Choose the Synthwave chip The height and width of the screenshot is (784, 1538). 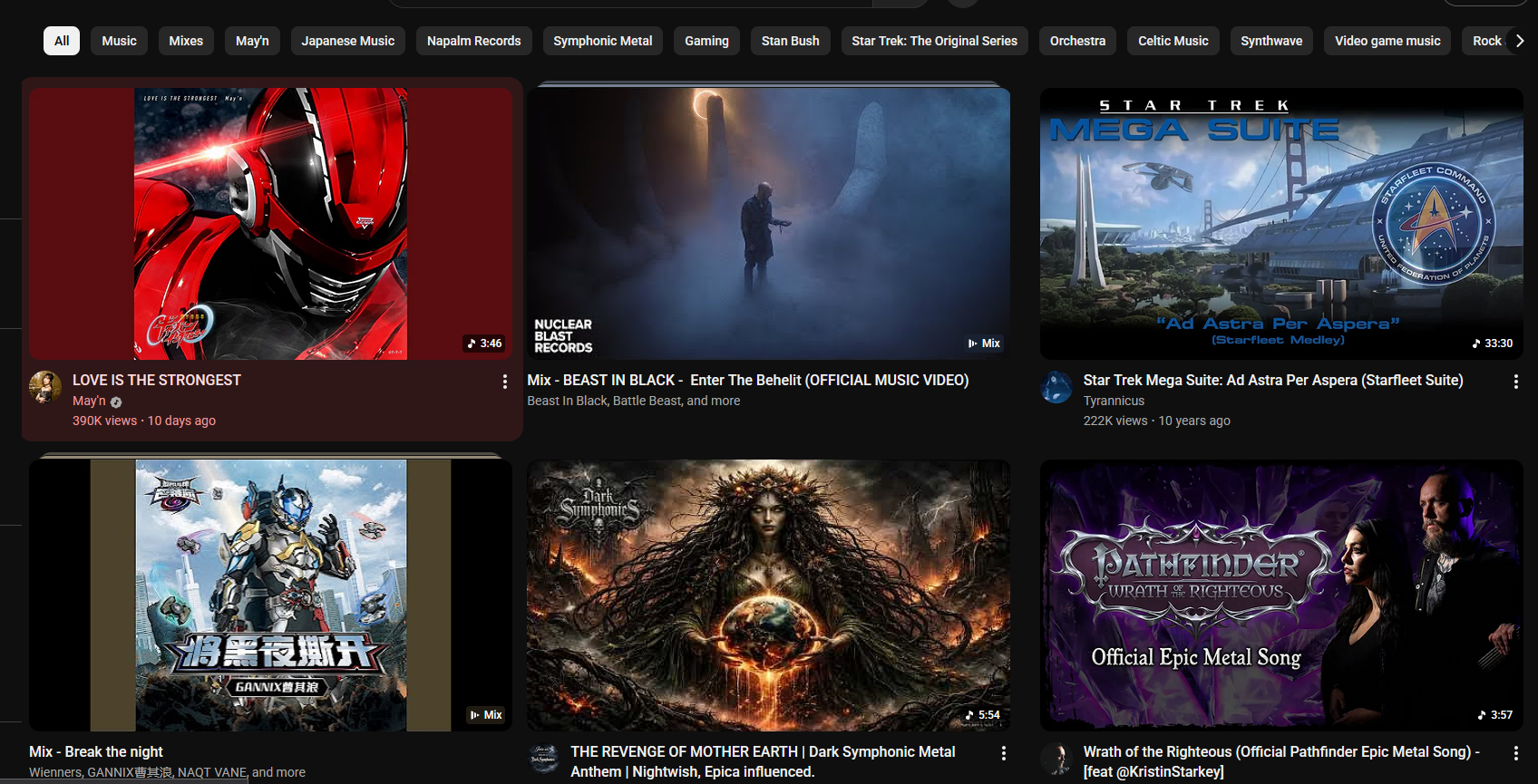pyautogui.click(x=1271, y=41)
